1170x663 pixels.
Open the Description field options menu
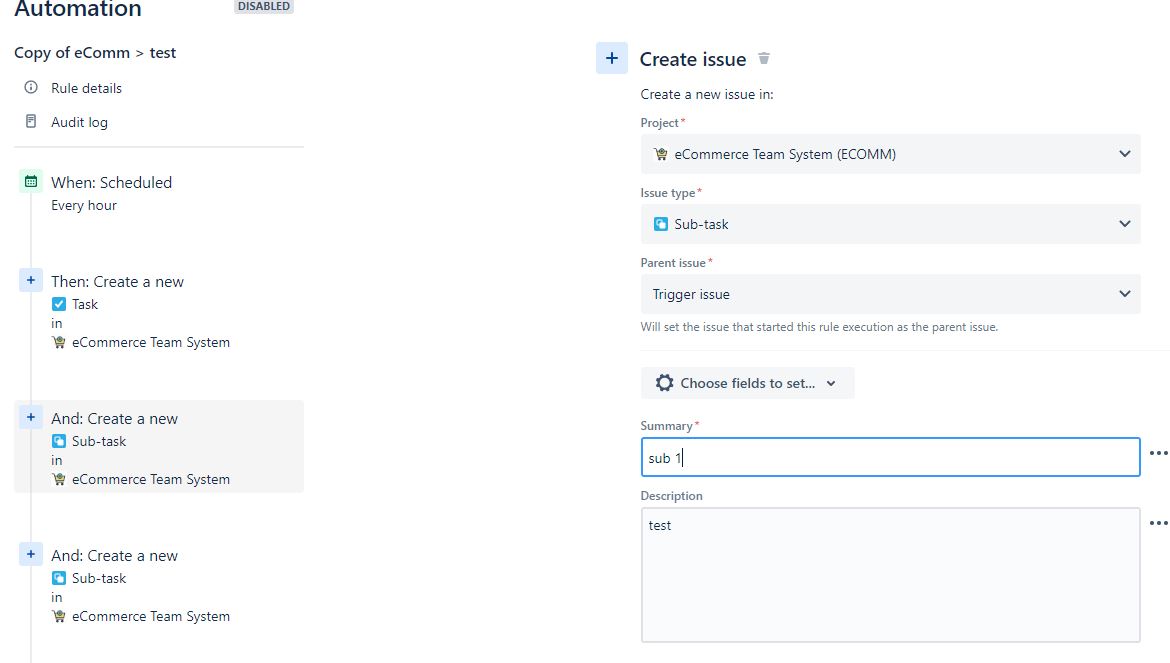[x=1158, y=524]
